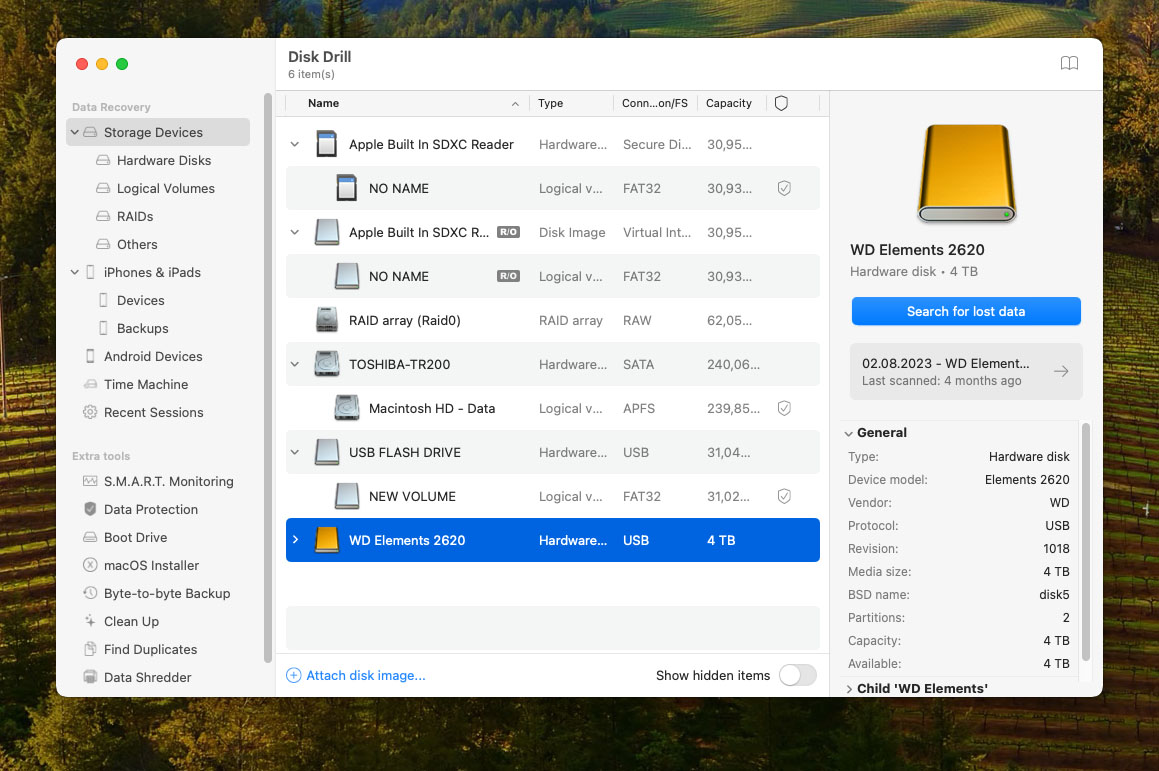Collapse the iPhones & iPads sidebar group
This screenshot has height=771, width=1159.
75,272
